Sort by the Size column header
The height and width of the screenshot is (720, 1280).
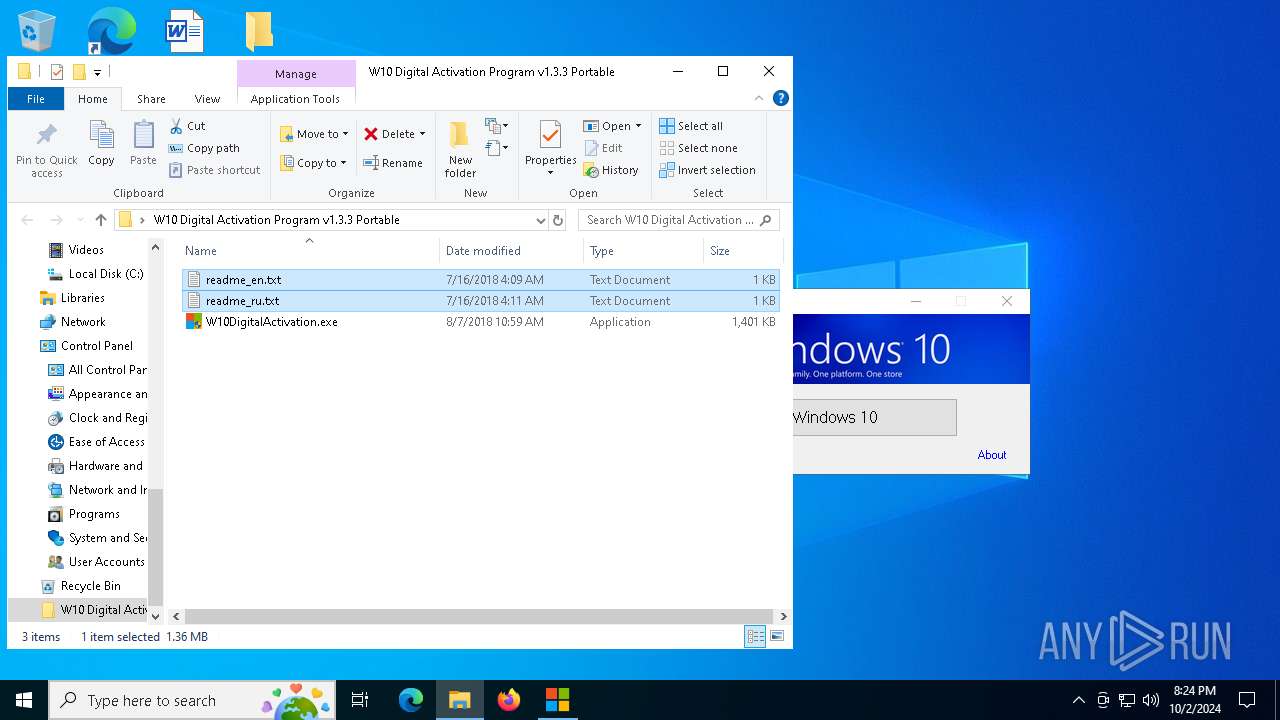pyautogui.click(x=742, y=251)
